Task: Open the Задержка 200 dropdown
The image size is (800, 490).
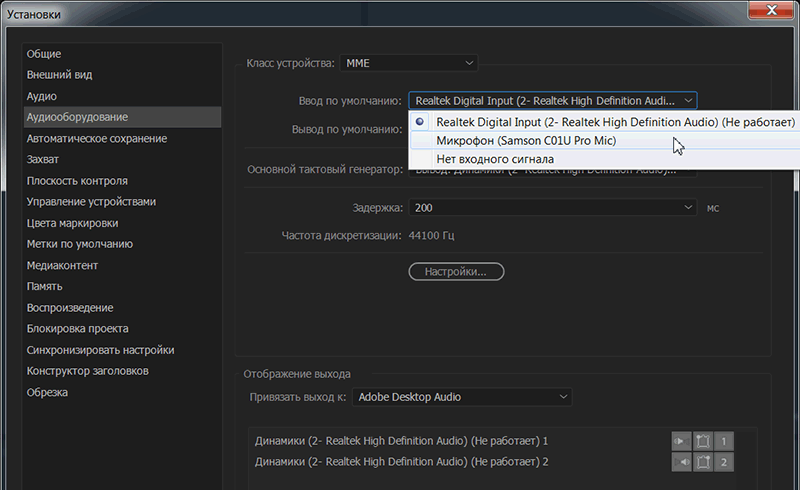Action: point(553,208)
